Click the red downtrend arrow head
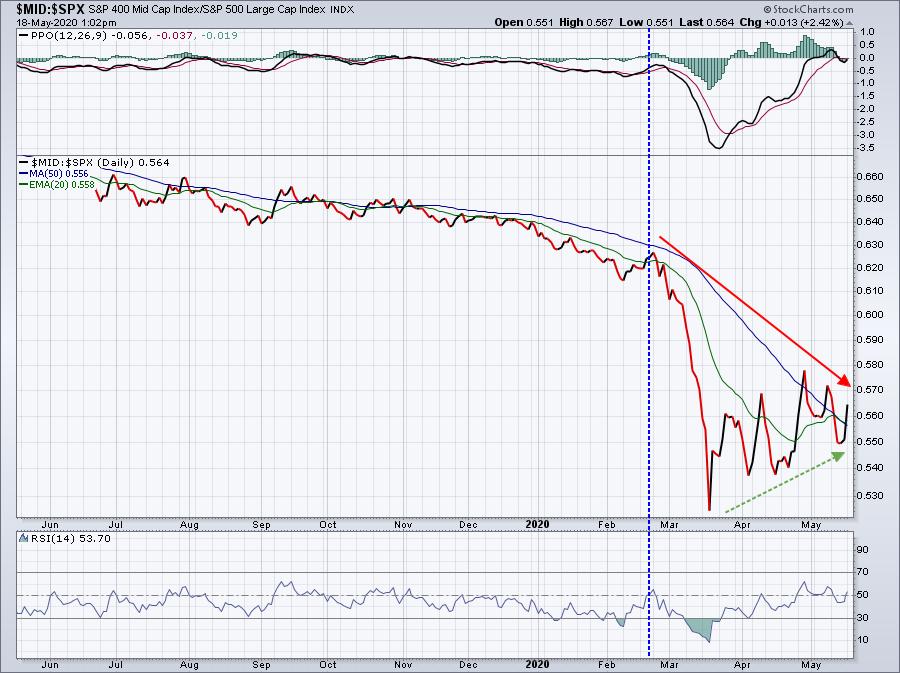Viewport: 900px width, 673px height. (847, 383)
